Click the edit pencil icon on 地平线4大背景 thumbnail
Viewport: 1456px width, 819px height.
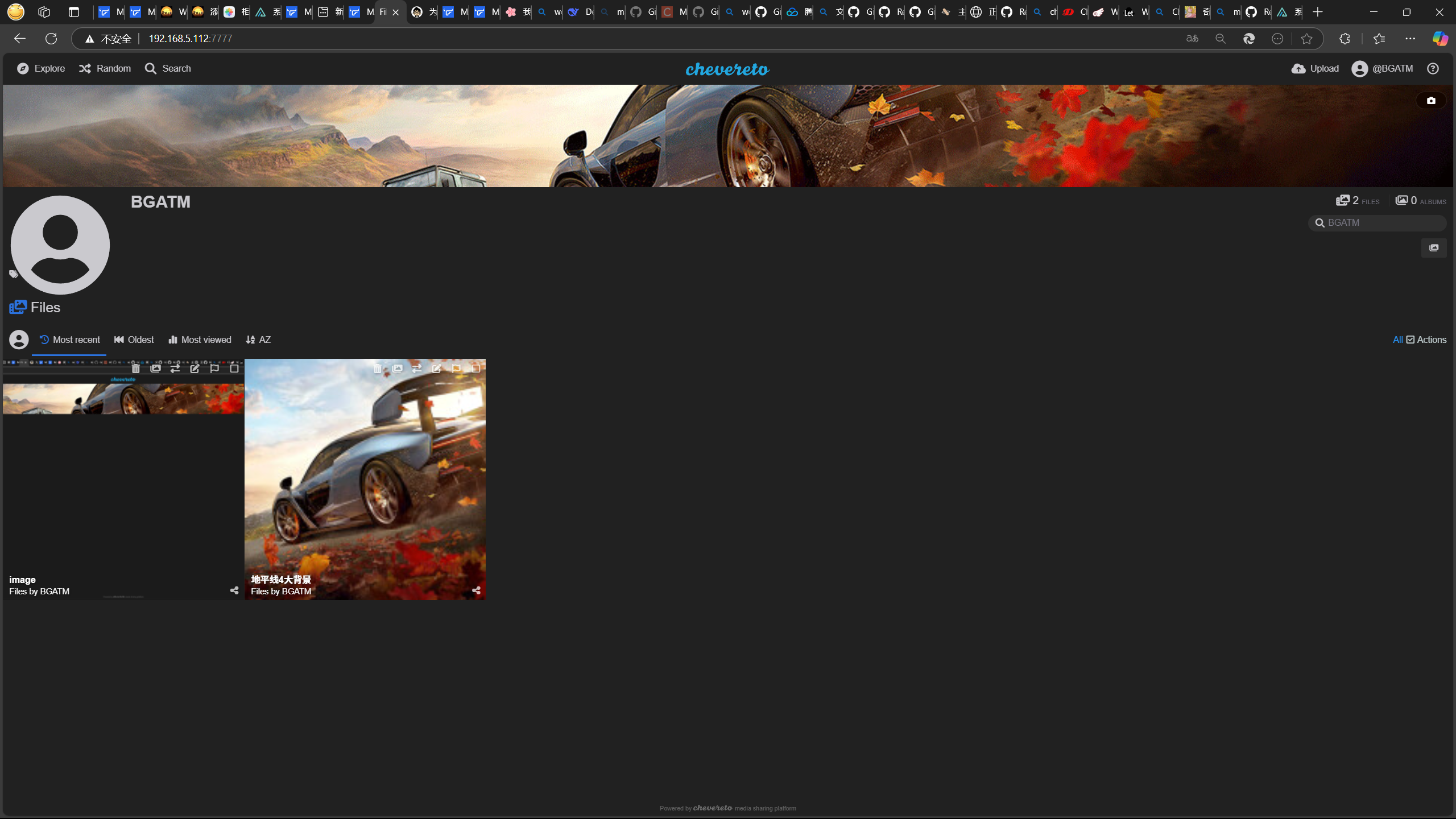[436, 369]
